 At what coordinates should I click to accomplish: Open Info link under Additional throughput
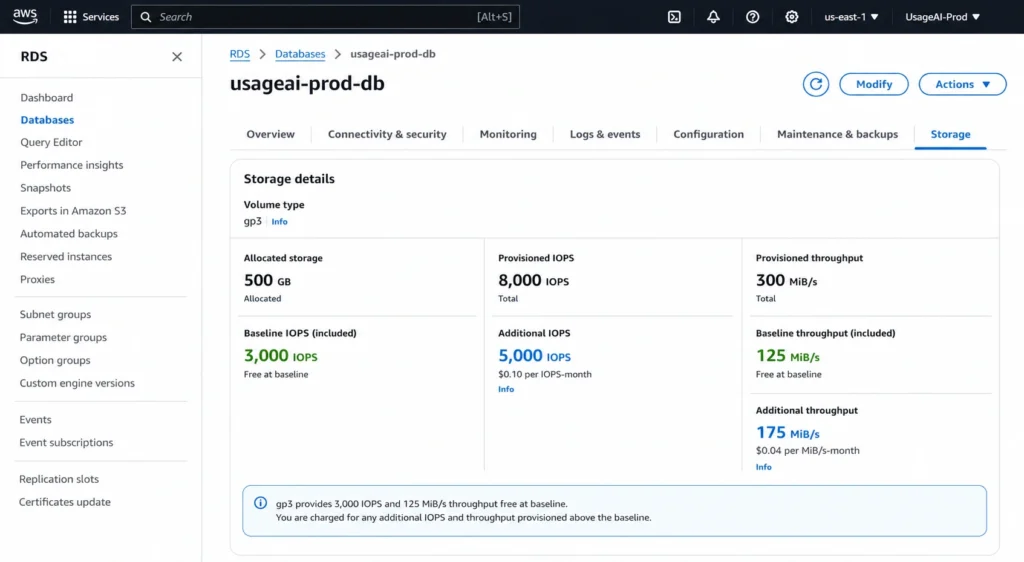click(763, 467)
